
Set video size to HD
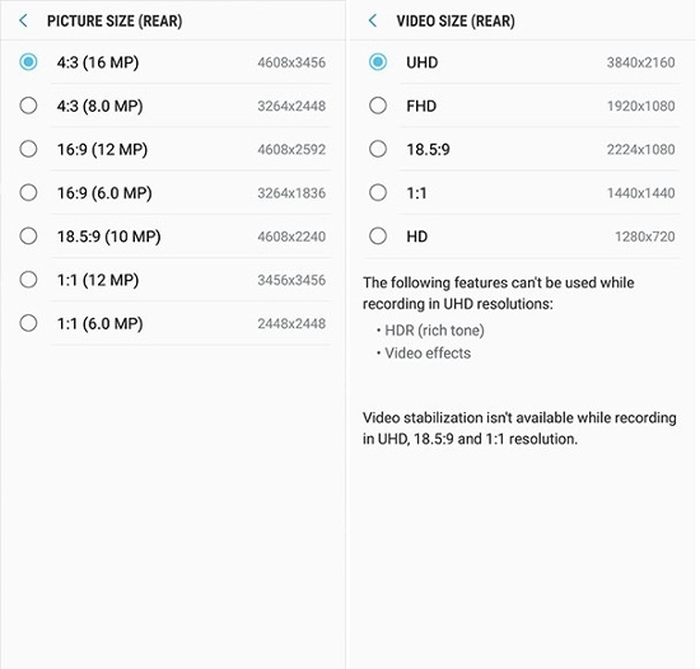point(377,236)
